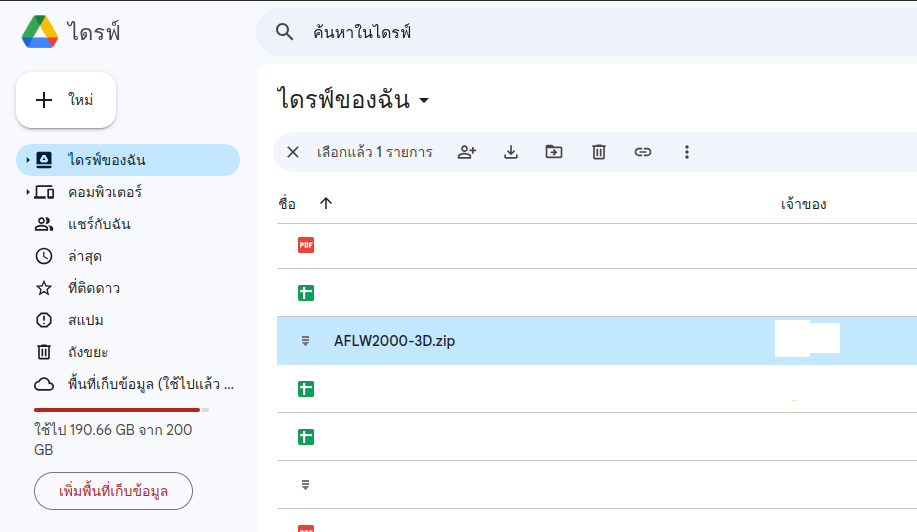917x532 pixels.
Task: Open the three-dot more actions menu
Action: [686, 152]
